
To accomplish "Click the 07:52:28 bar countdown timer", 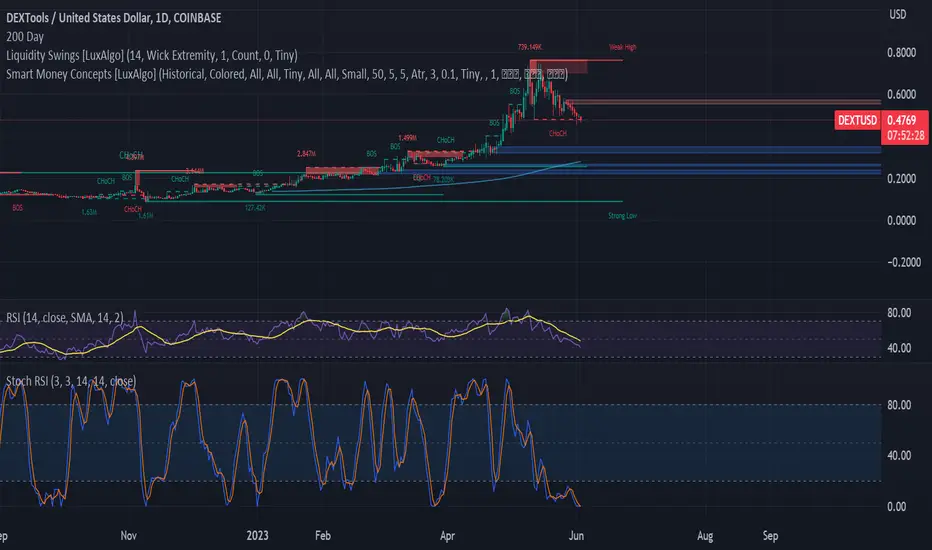I will 905,136.
